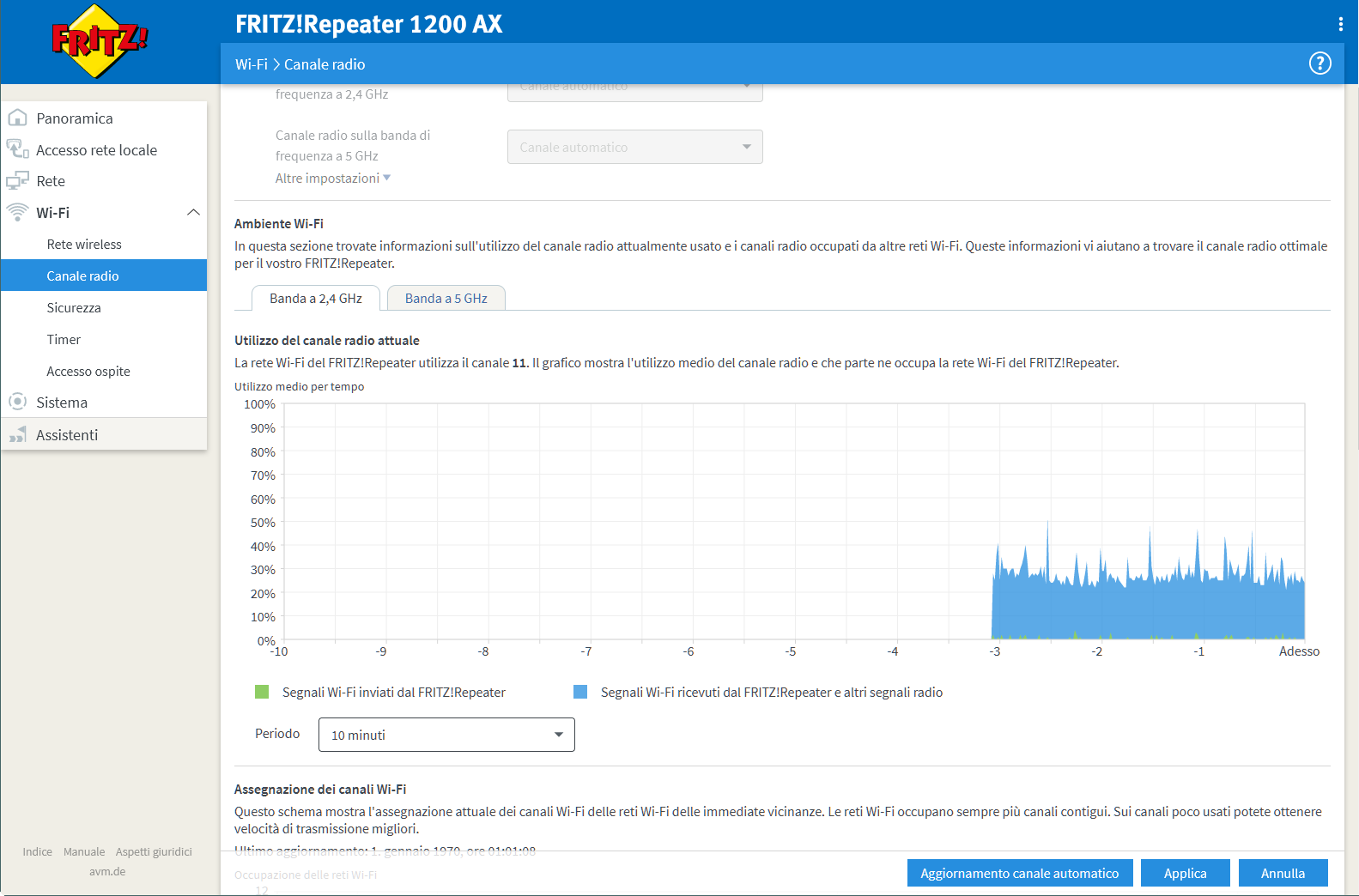1359x896 pixels.
Task: Open the 5 GHz channel dropdown
Action: click(x=634, y=147)
